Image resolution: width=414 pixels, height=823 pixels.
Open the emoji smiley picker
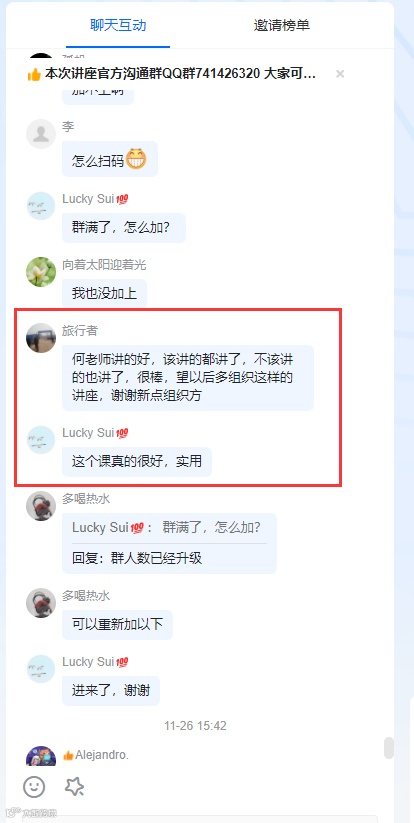pyautogui.click(x=34, y=786)
